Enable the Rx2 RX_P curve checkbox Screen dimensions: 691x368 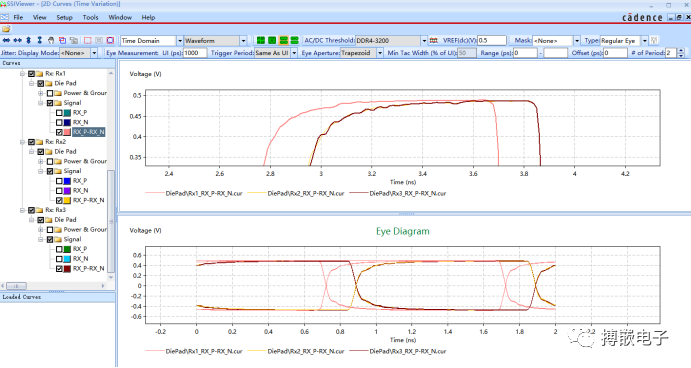coord(59,181)
